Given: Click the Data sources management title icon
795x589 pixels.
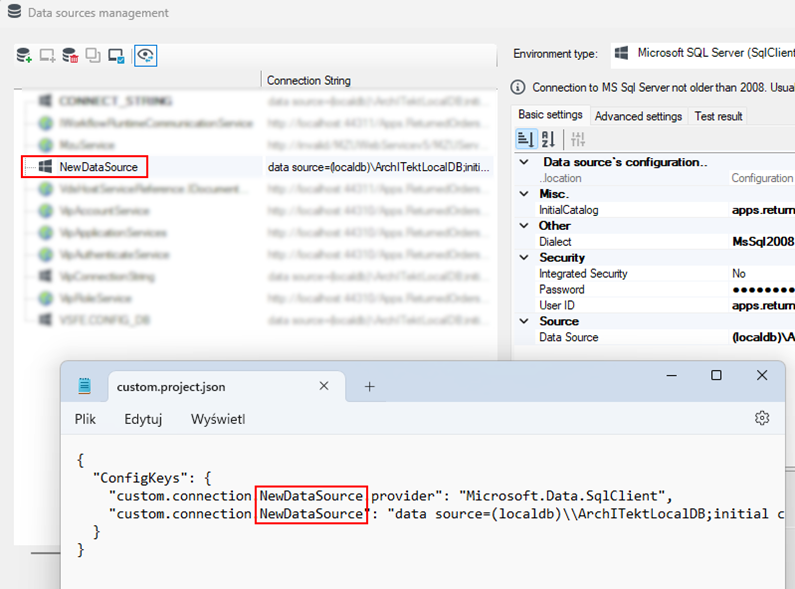Looking at the screenshot, I should click(14, 12).
